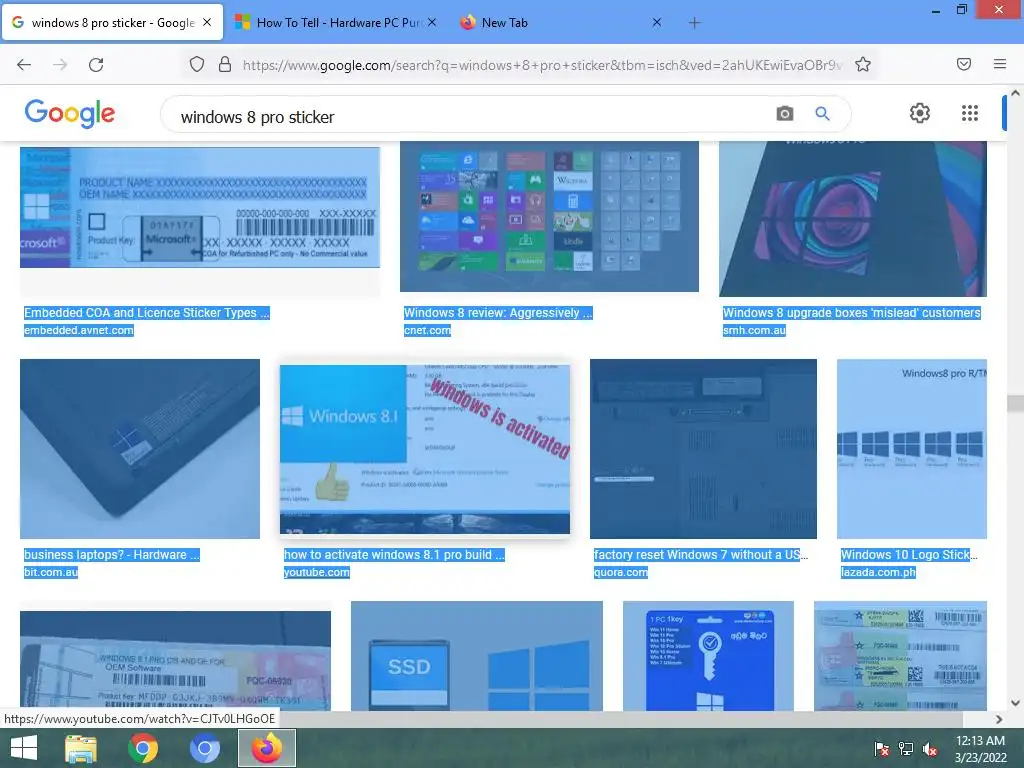This screenshot has height=768, width=1024.
Task: Go back using the browser back arrow
Action: pyautogui.click(x=24, y=65)
